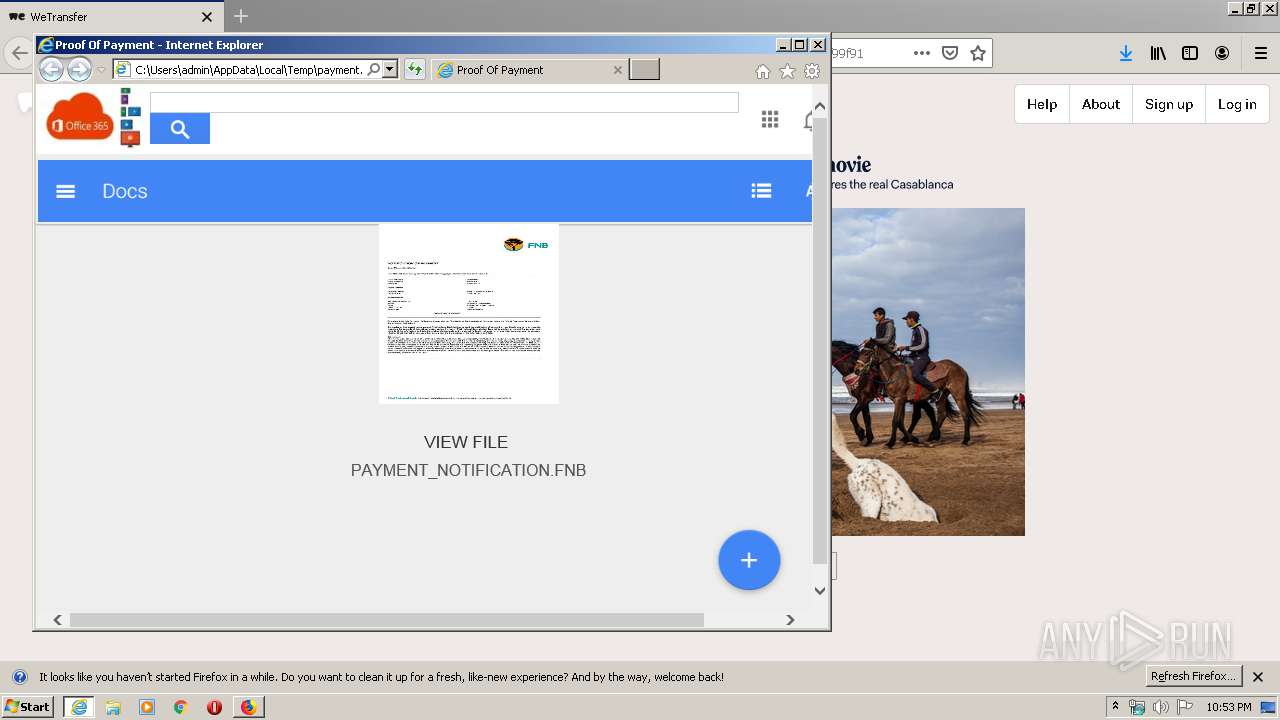This screenshot has width=1280, height=720.
Task: Open the apps grid icon
Action: tap(770, 120)
